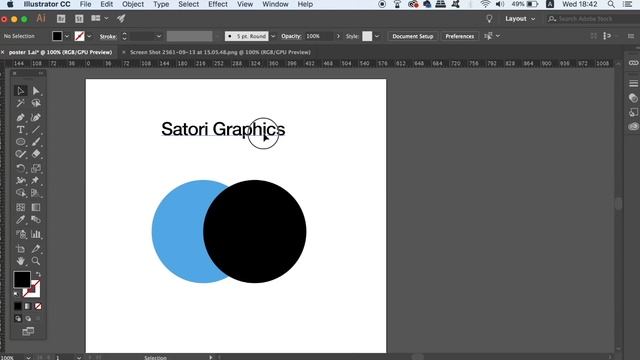This screenshot has height=360, width=640.
Task: Select the Pen tool
Action: 20,118
